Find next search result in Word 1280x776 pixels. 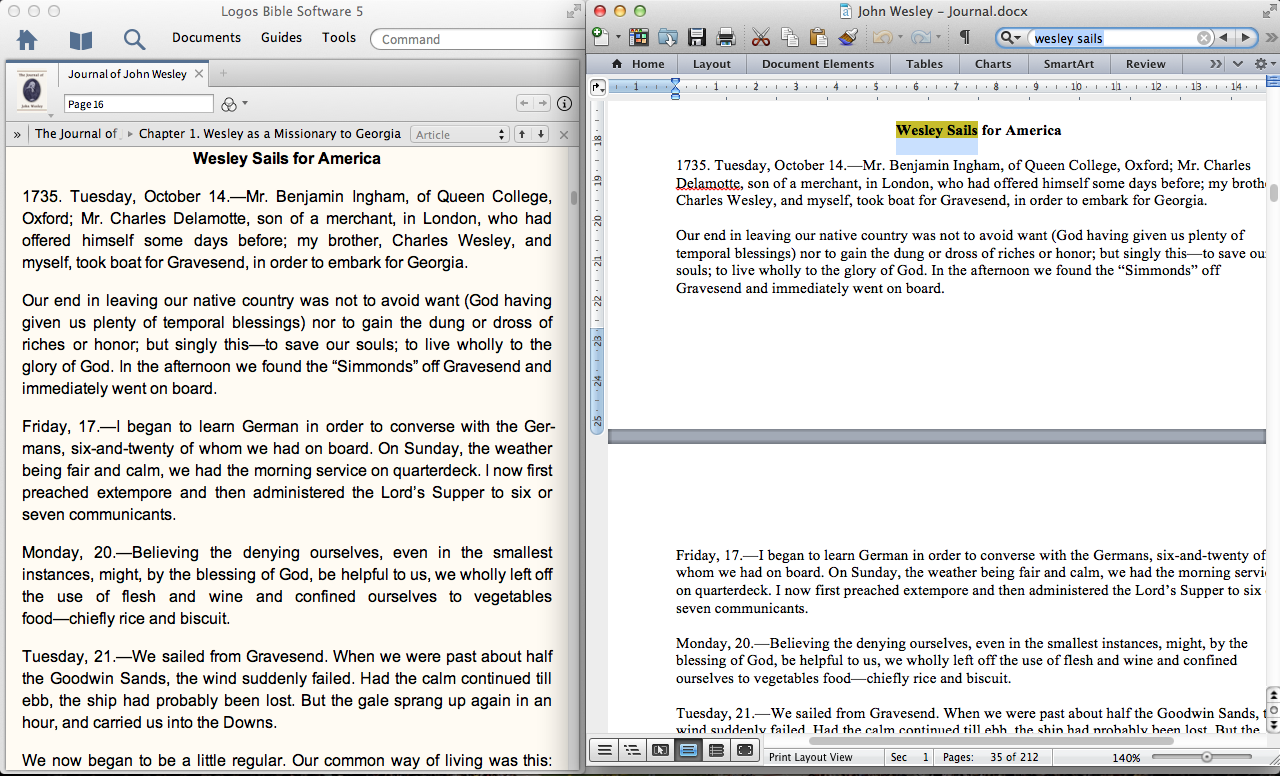tap(1245, 38)
